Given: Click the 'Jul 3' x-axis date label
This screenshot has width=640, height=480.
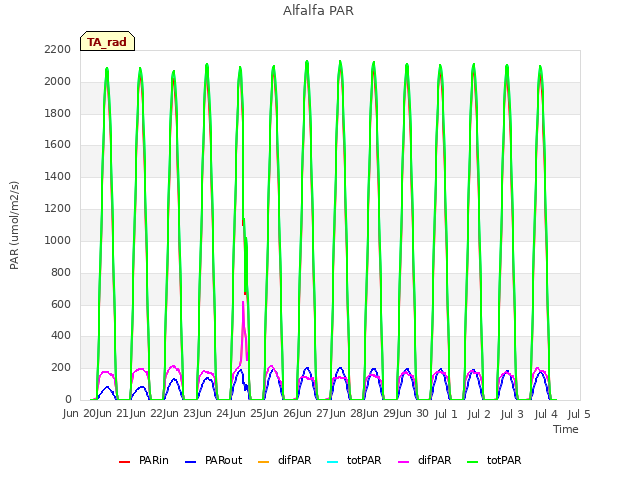Looking at the screenshot, I should (512, 414).
